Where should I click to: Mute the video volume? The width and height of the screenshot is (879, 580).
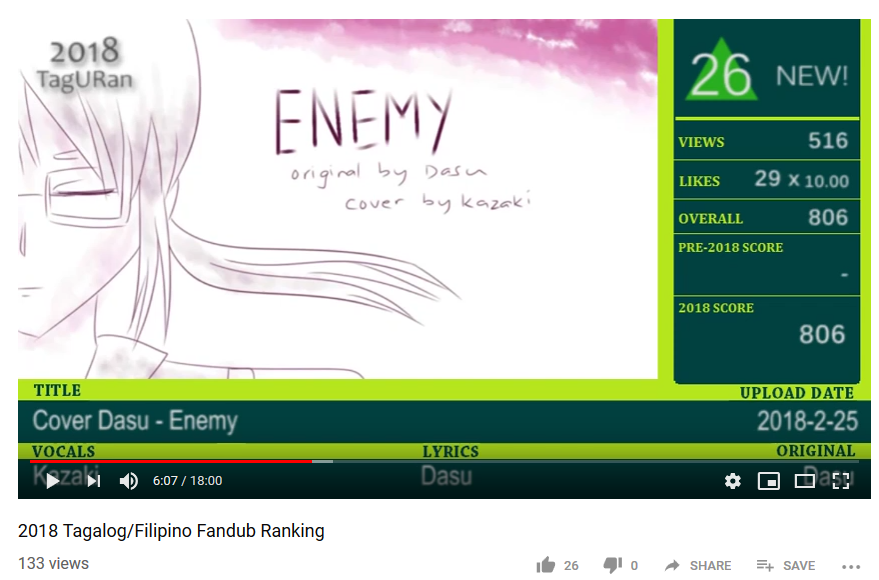[129, 481]
